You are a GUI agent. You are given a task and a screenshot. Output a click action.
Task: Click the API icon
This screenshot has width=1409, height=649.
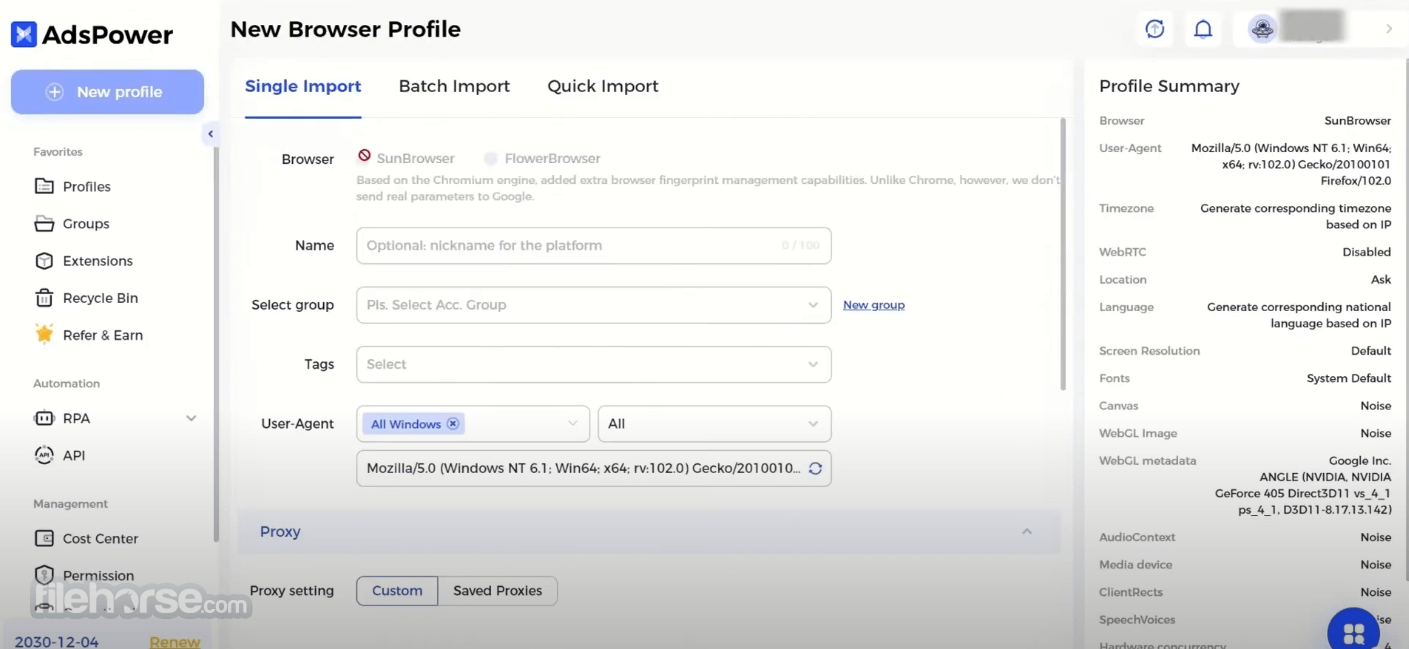44,455
